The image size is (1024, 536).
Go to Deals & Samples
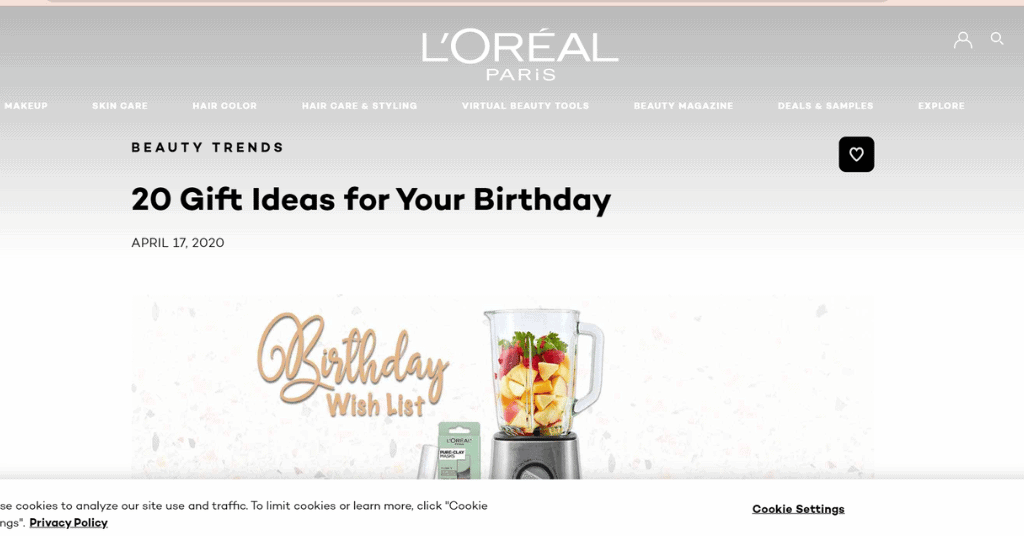[x=825, y=106]
